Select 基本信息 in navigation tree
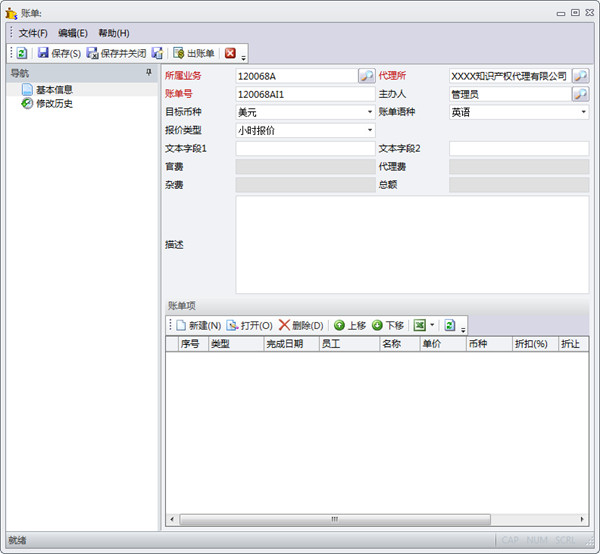This screenshot has height=554, width=600. [54, 90]
